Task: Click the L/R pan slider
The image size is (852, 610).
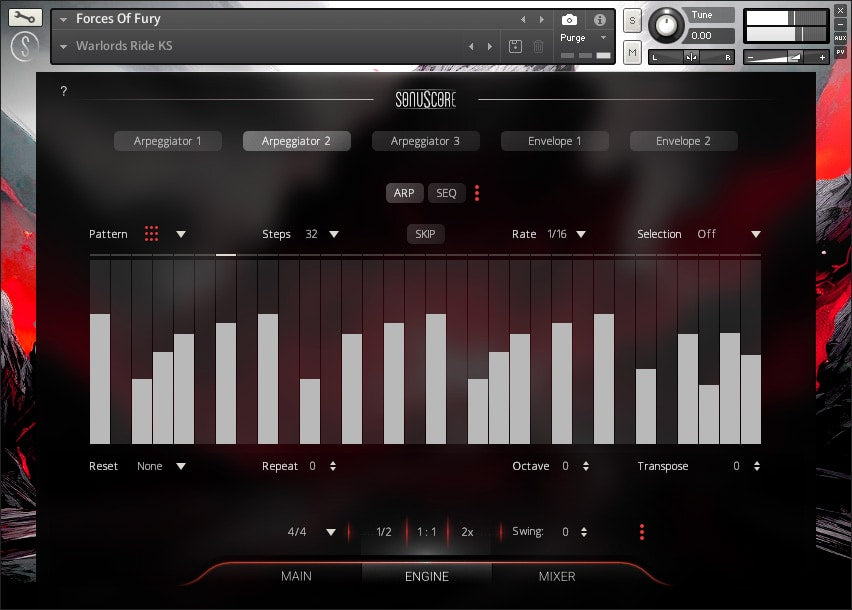Action: 691,57
